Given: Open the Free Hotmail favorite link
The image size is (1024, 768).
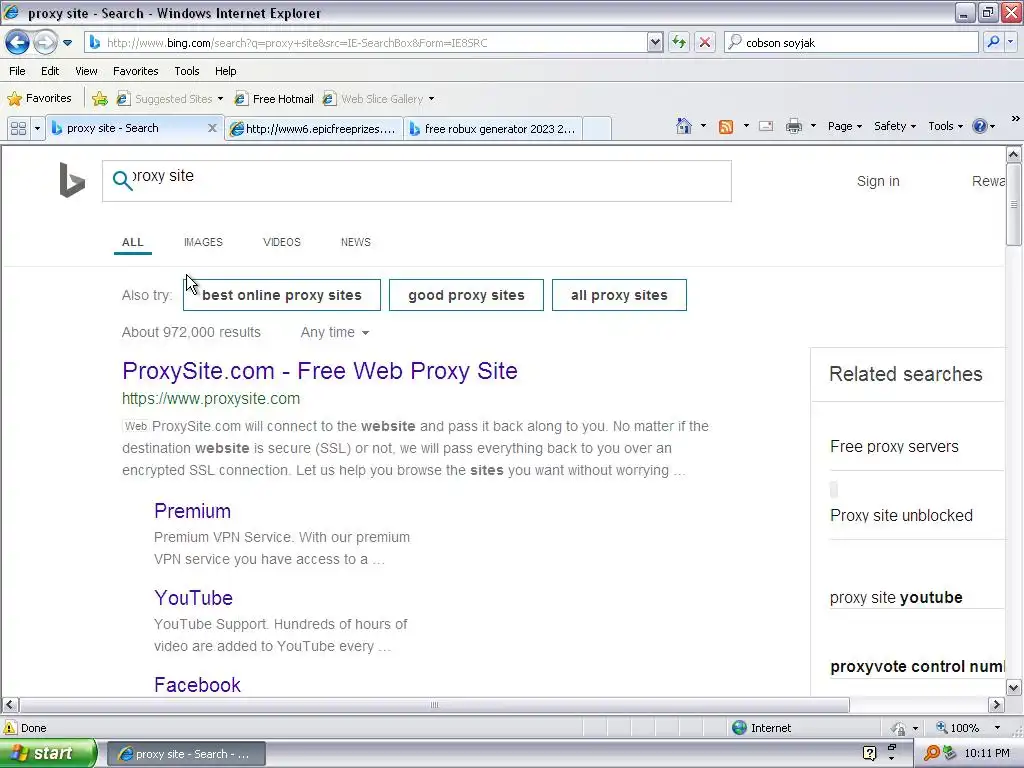Looking at the screenshot, I should pos(274,99).
